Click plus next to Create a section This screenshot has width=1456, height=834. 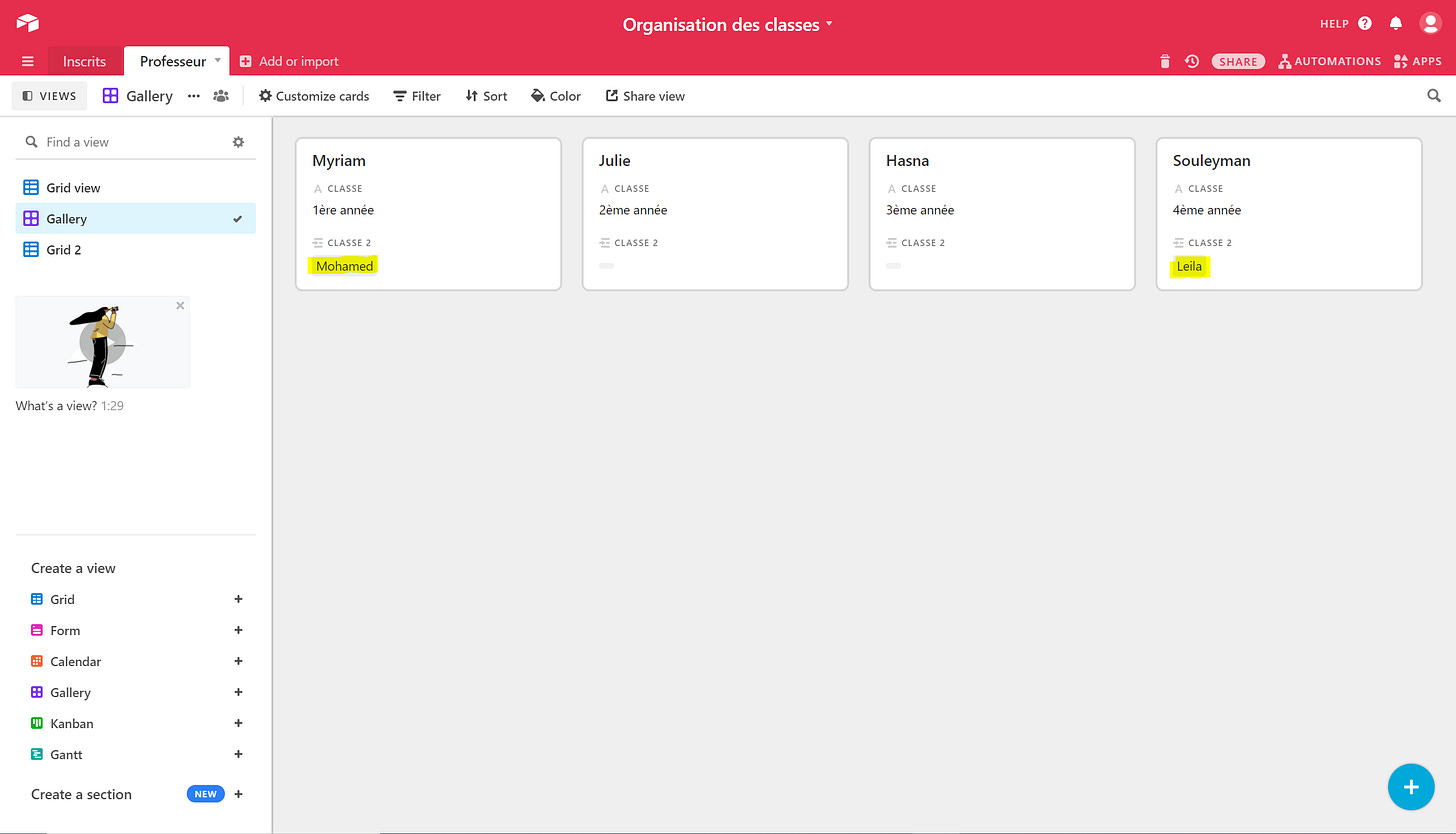click(238, 794)
